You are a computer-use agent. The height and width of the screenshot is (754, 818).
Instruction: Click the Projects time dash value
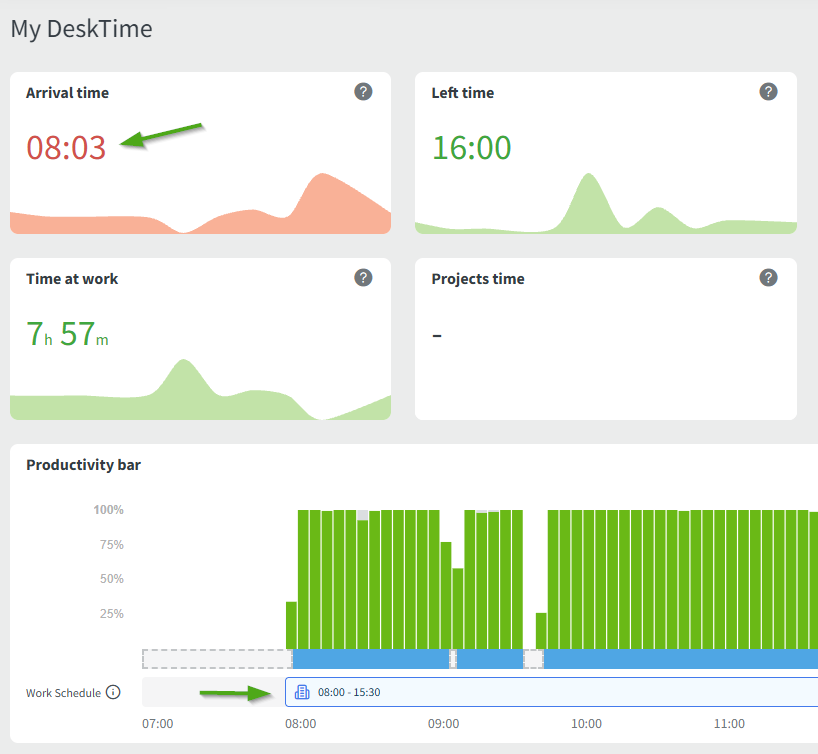[x=437, y=335]
